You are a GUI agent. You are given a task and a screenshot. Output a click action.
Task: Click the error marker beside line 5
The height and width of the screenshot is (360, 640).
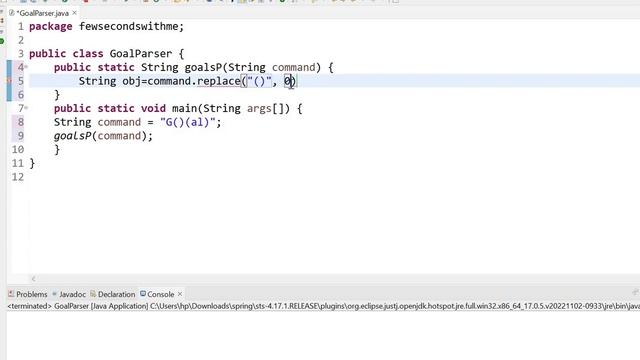point(9,81)
